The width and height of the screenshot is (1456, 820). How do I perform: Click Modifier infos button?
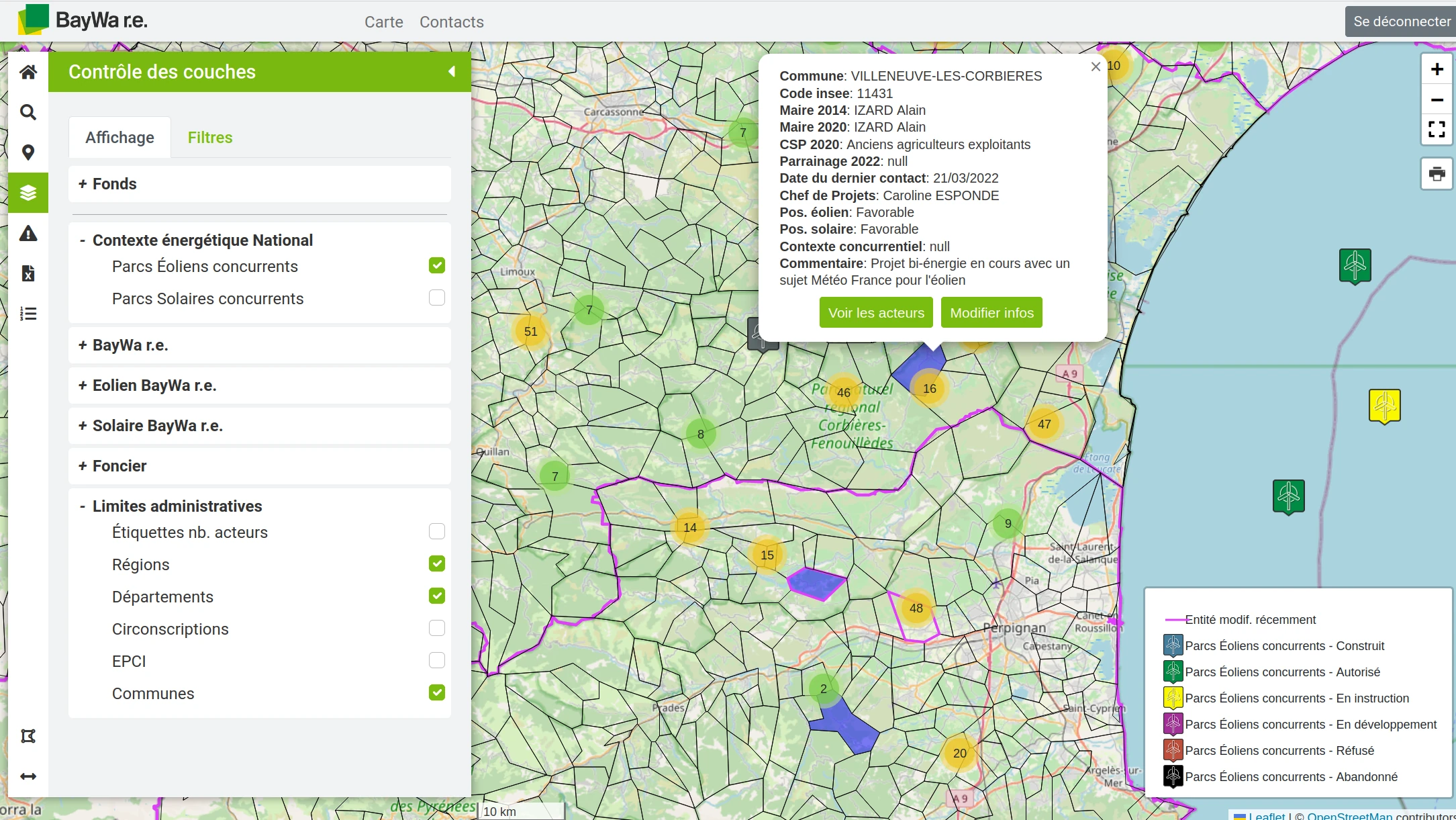(991, 313)
